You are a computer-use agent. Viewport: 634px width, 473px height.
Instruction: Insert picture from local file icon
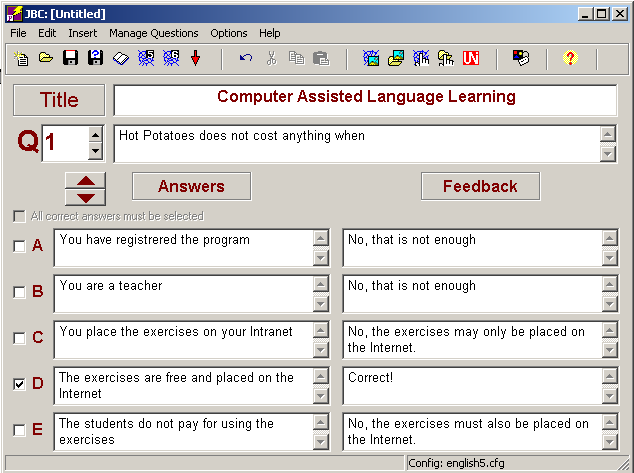click(x=396, y=58)
